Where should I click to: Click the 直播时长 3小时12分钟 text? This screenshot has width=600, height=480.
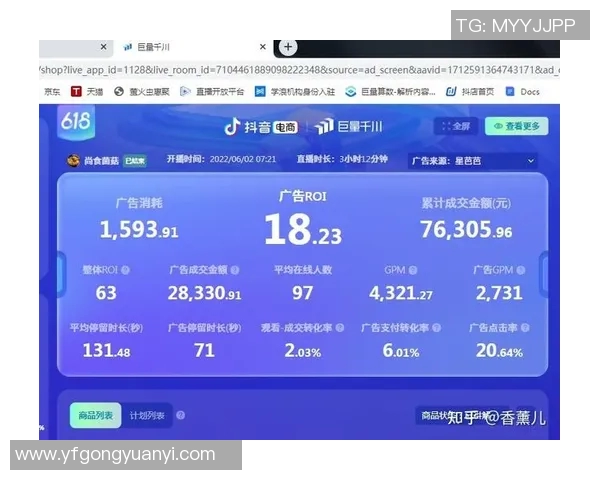click(x=342, y=159)
